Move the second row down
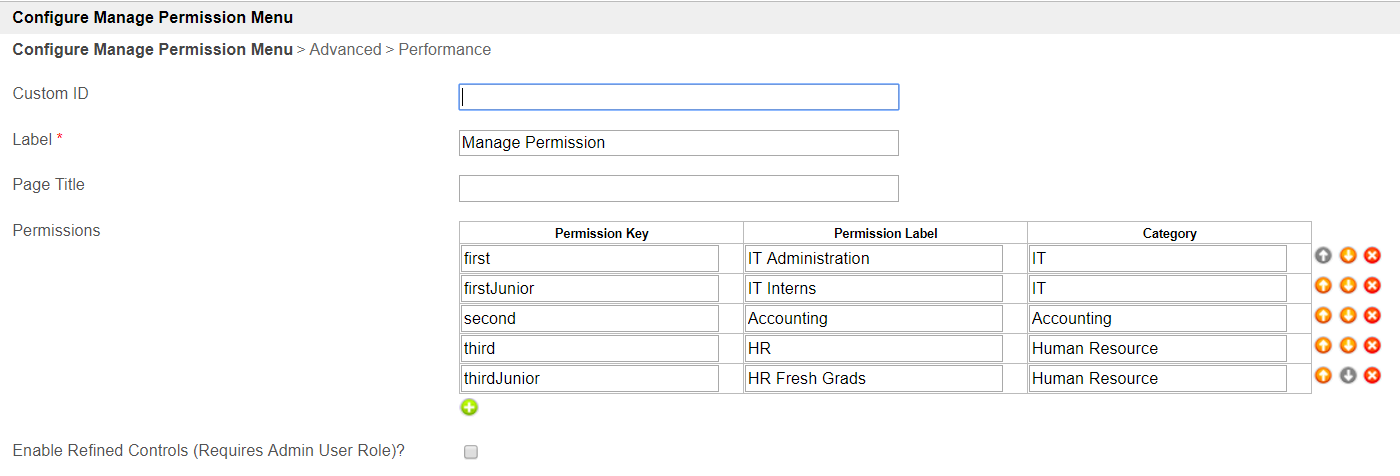 click(1348, 316)
